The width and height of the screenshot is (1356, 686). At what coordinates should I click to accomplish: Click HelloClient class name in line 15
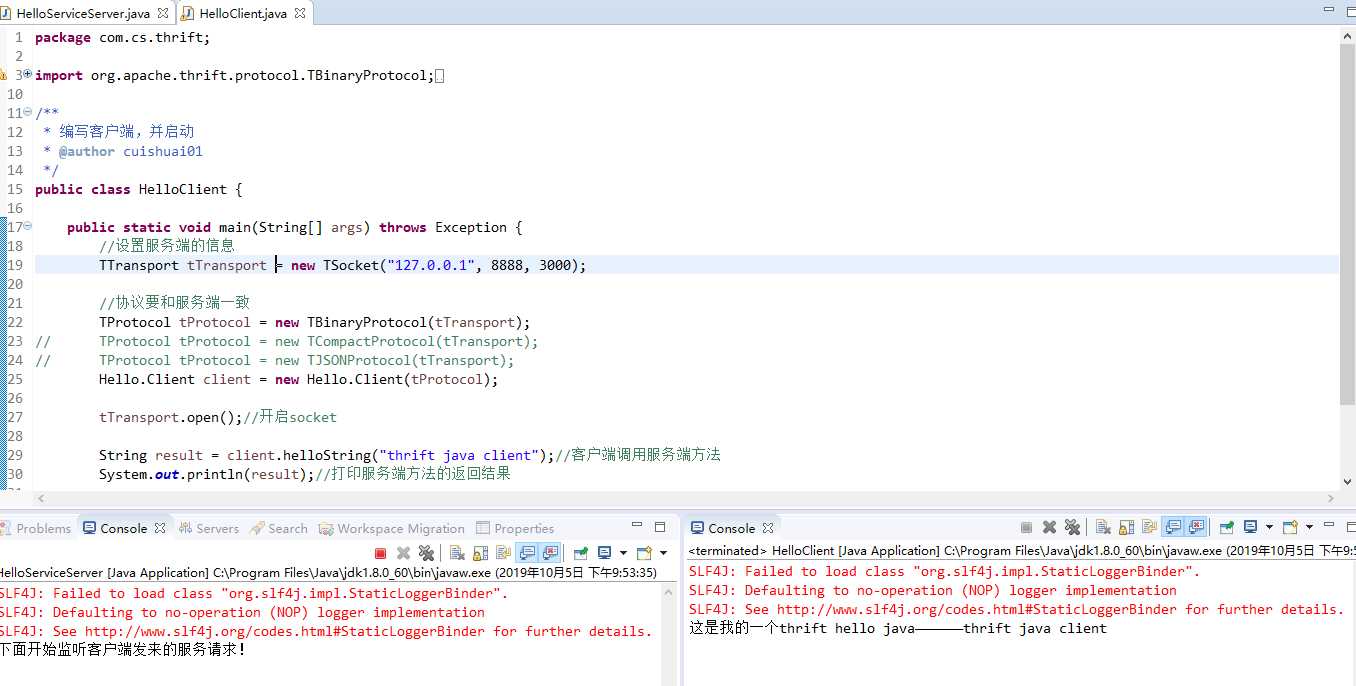pos(183,189)
